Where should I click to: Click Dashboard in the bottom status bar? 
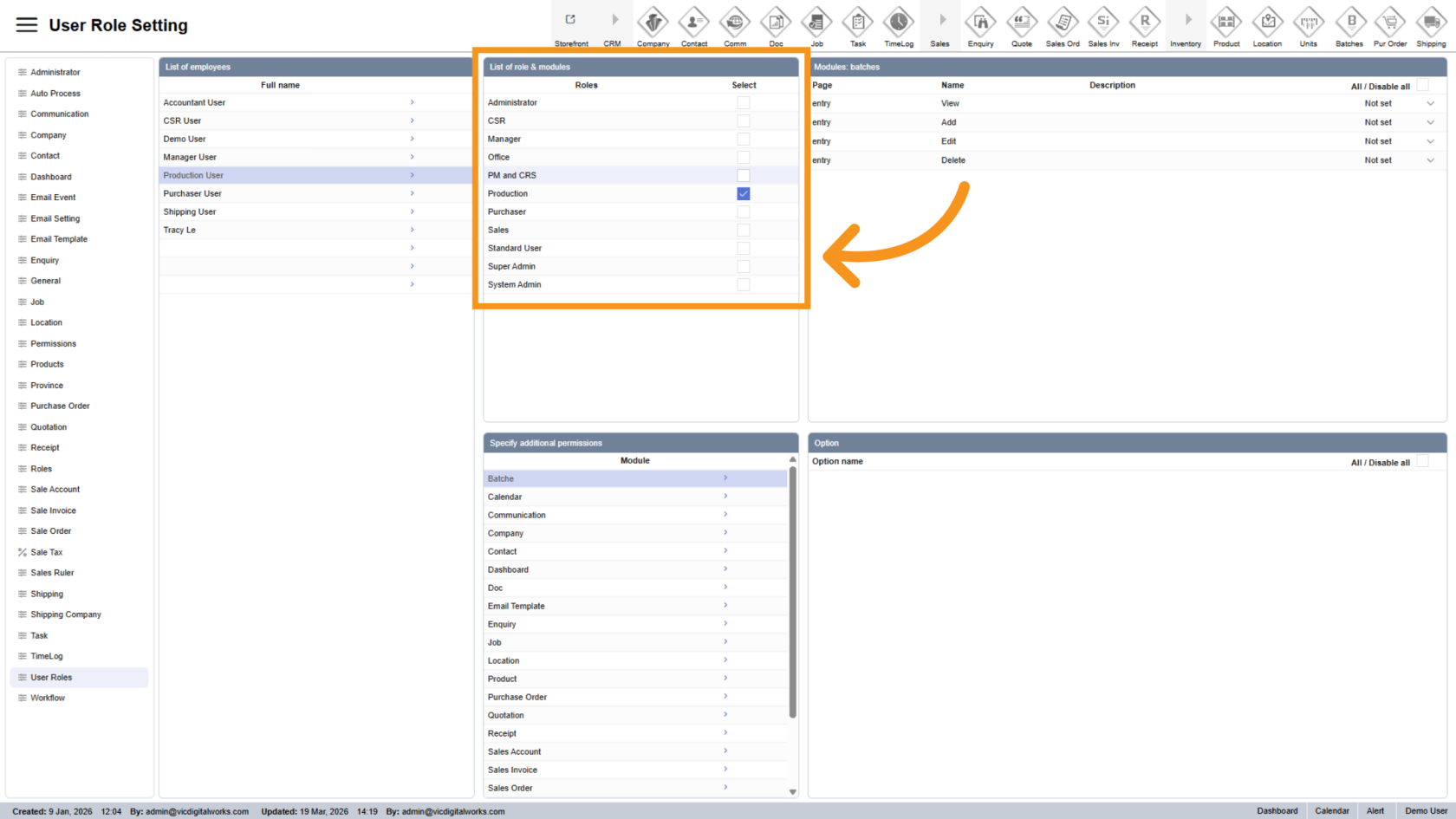[1277, 811]
